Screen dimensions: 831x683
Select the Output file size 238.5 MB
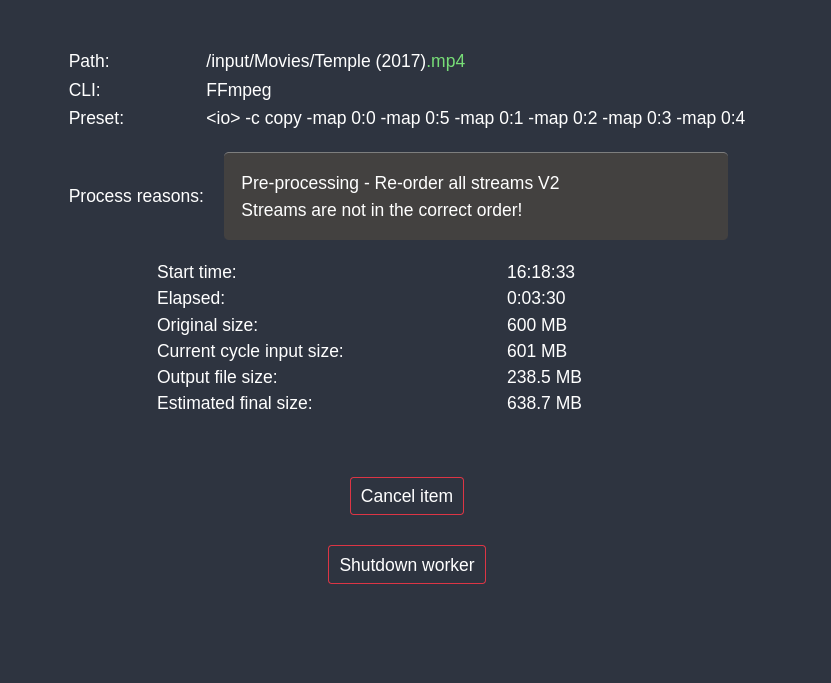tap(544, 377)
